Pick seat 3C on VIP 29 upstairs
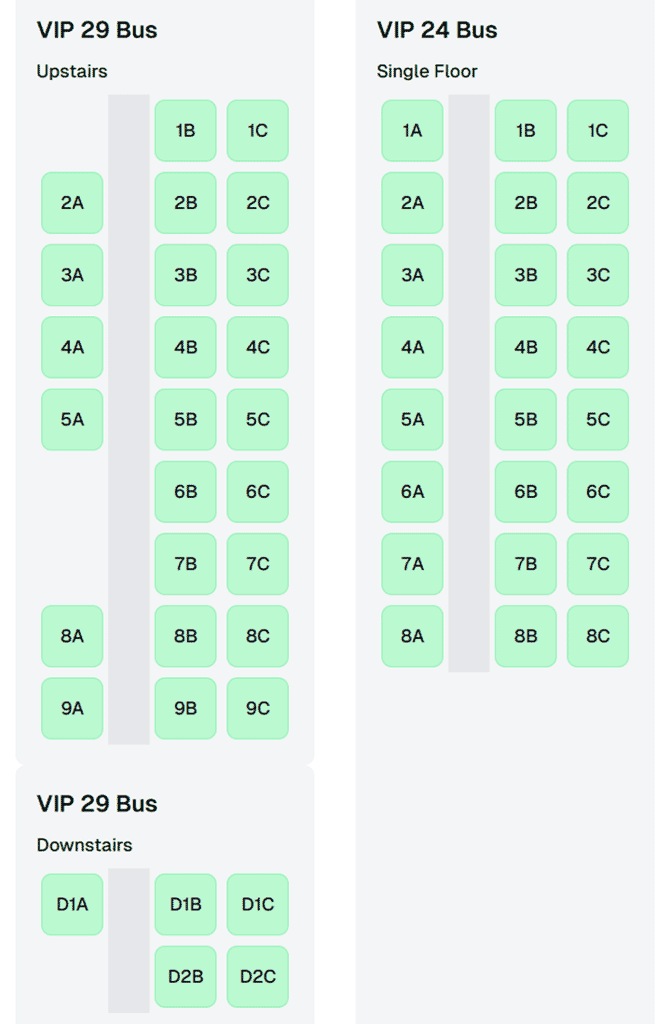Viewport: 671px width, 1024px height. click(x=258, y=274)
